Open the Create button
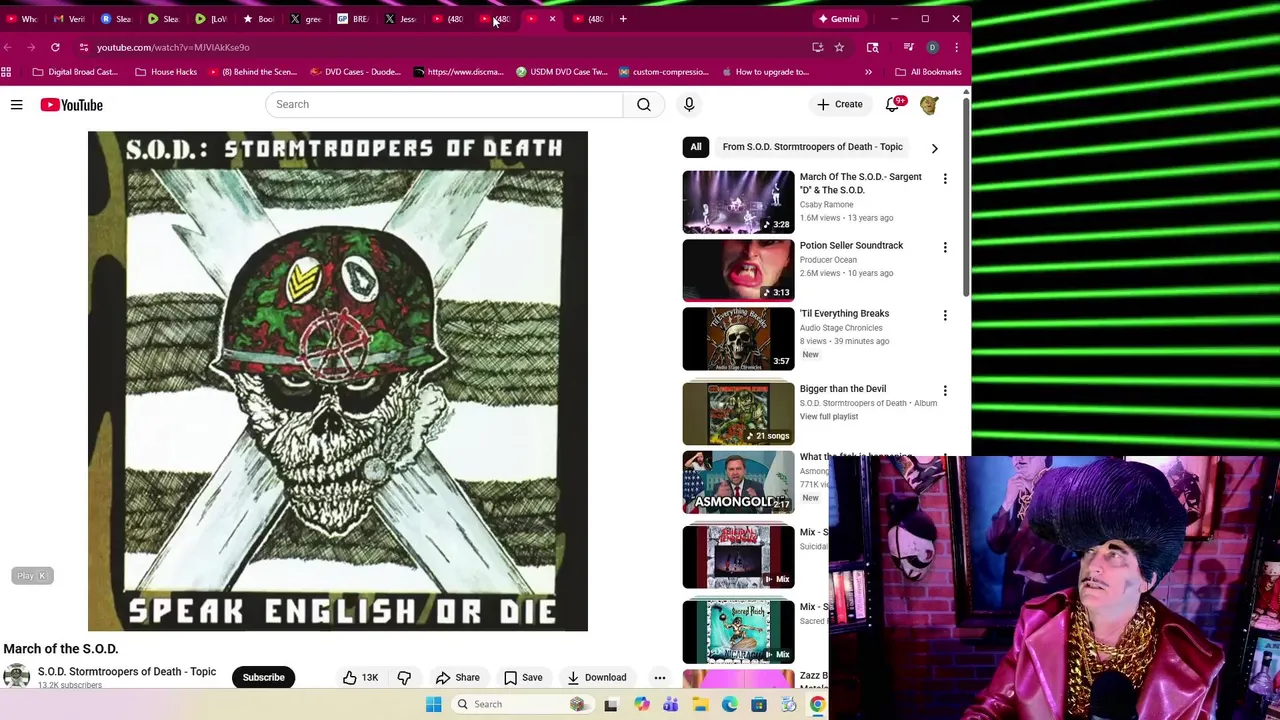This screenshot has width=1280, height=720. 839,104
